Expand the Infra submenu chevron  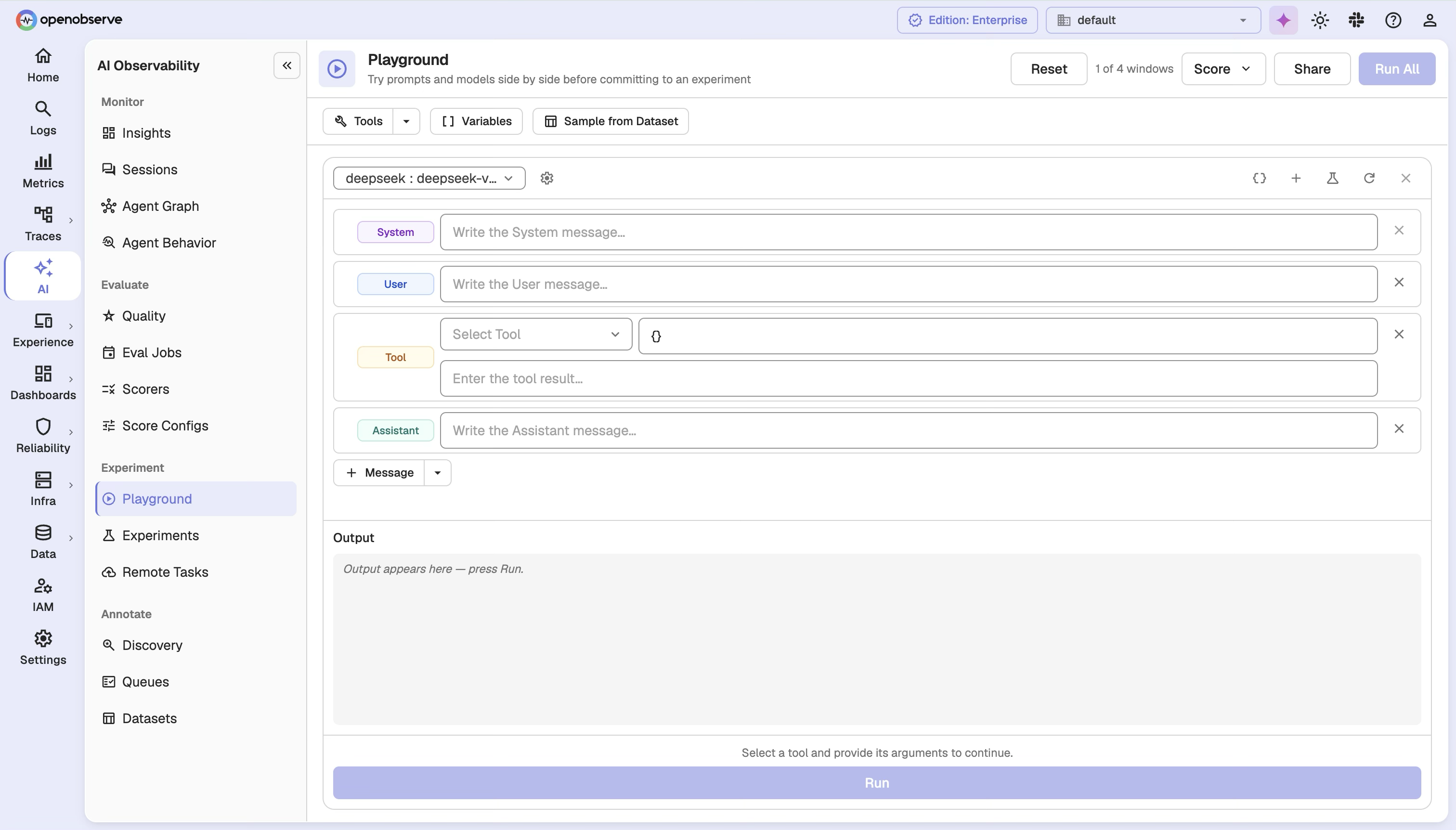tap(71, 485)
